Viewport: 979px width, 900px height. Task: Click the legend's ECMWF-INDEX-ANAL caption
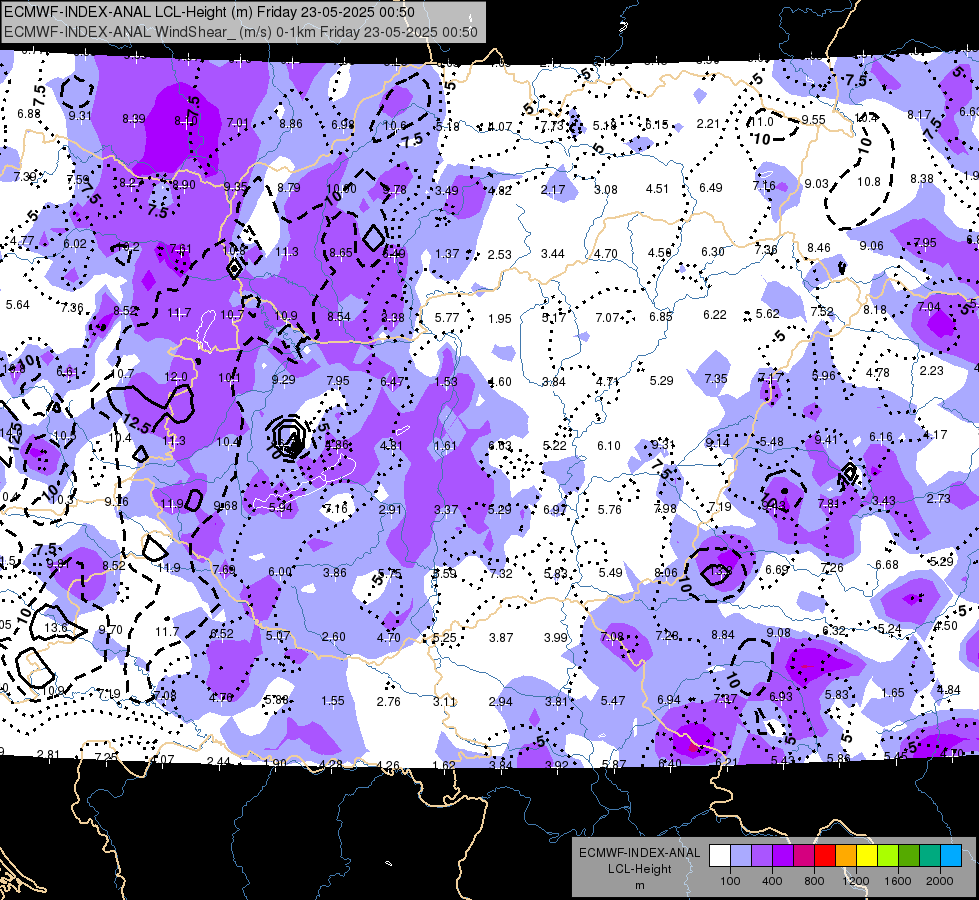pyautogui.click(x=640, y=853)
